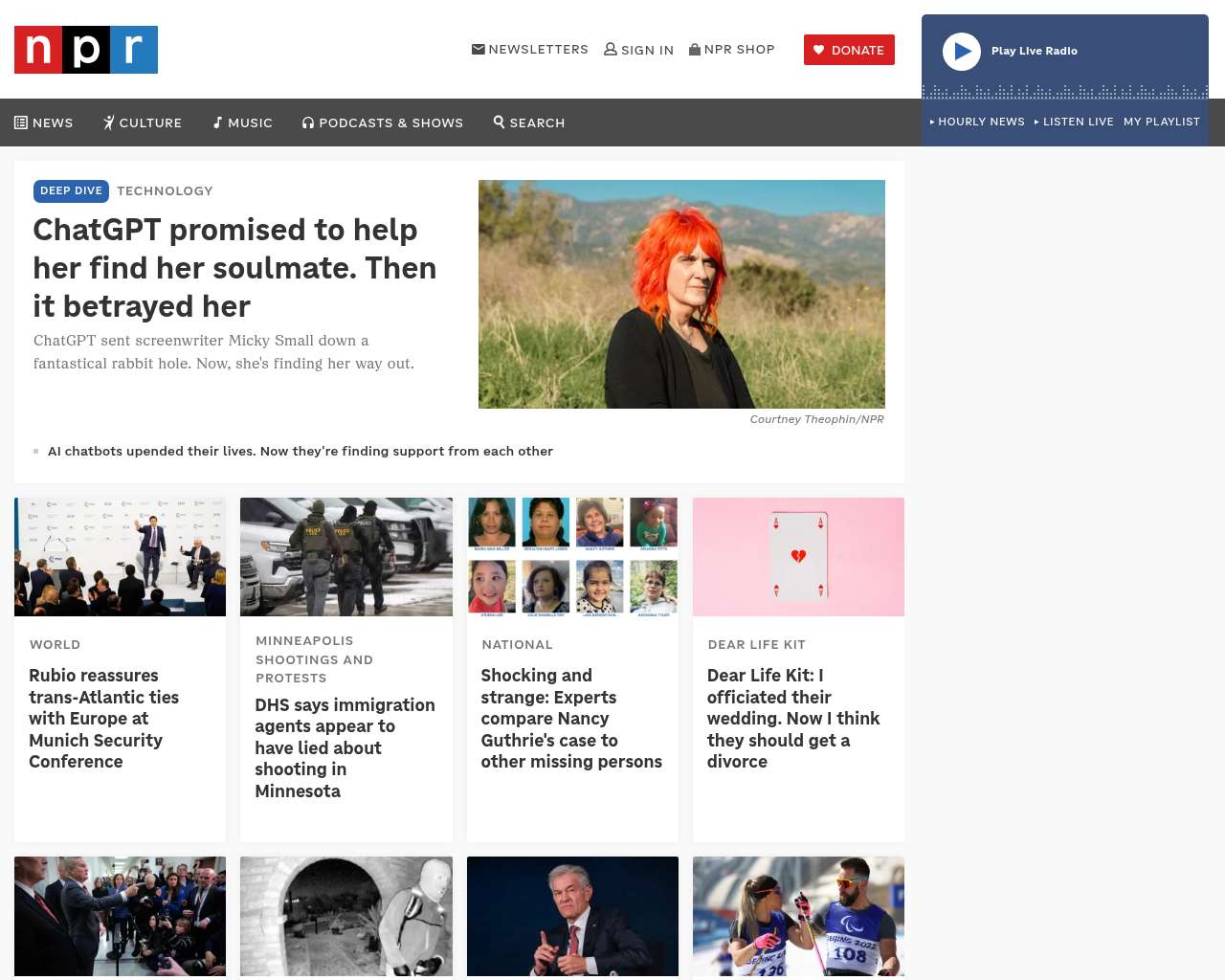The image size is (1225, 980).
Task: Open the Paralympic skiers photo
Action: (798, 916)
